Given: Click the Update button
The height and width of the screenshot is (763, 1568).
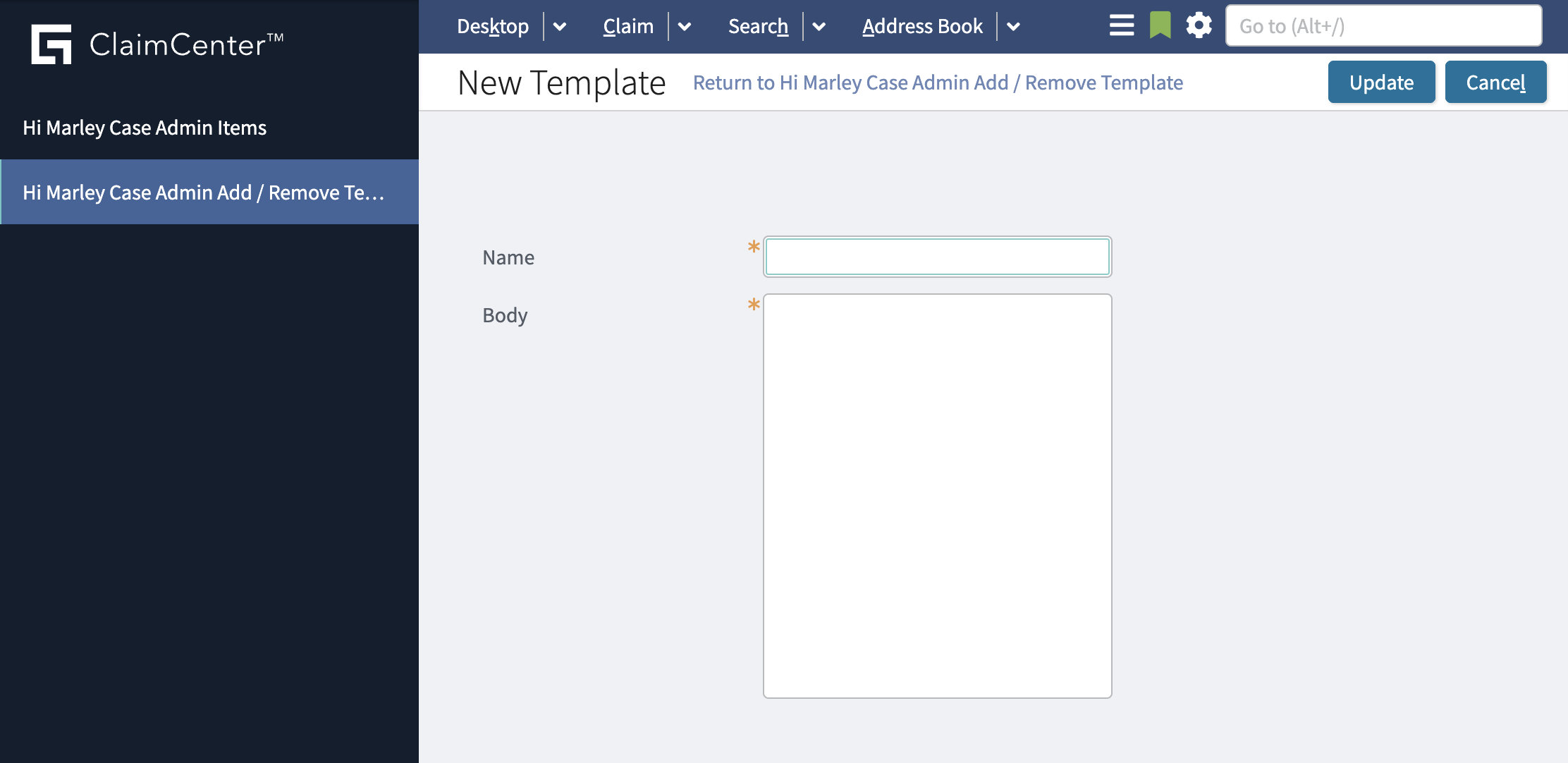Looking at the screenshot, I should point(1381,82).
